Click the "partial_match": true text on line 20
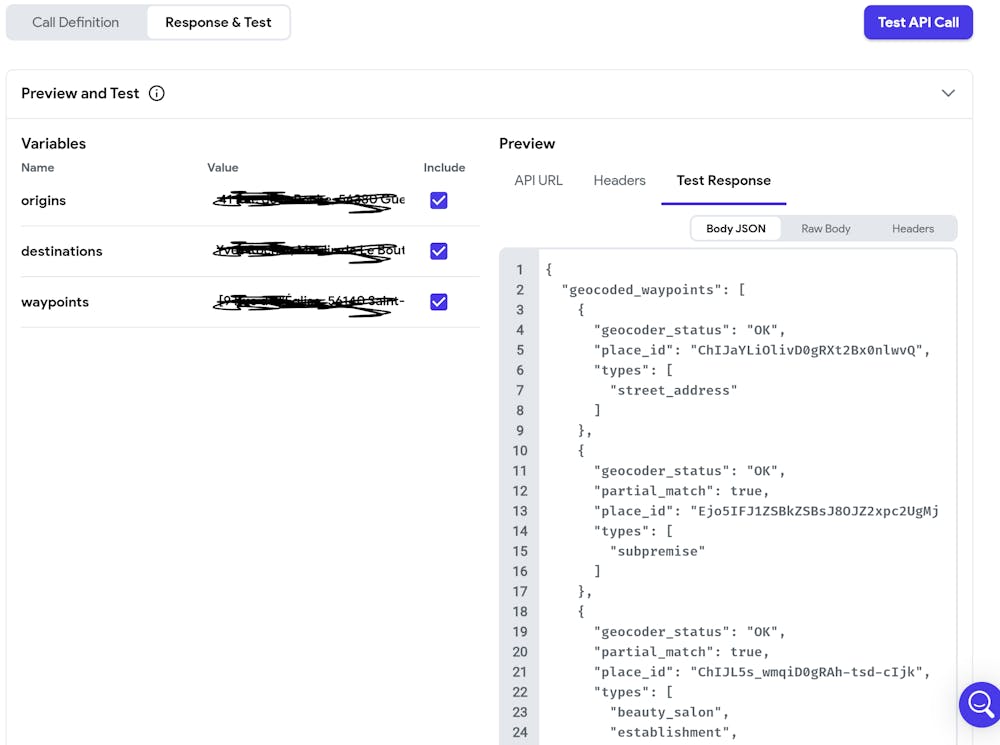 681,652
